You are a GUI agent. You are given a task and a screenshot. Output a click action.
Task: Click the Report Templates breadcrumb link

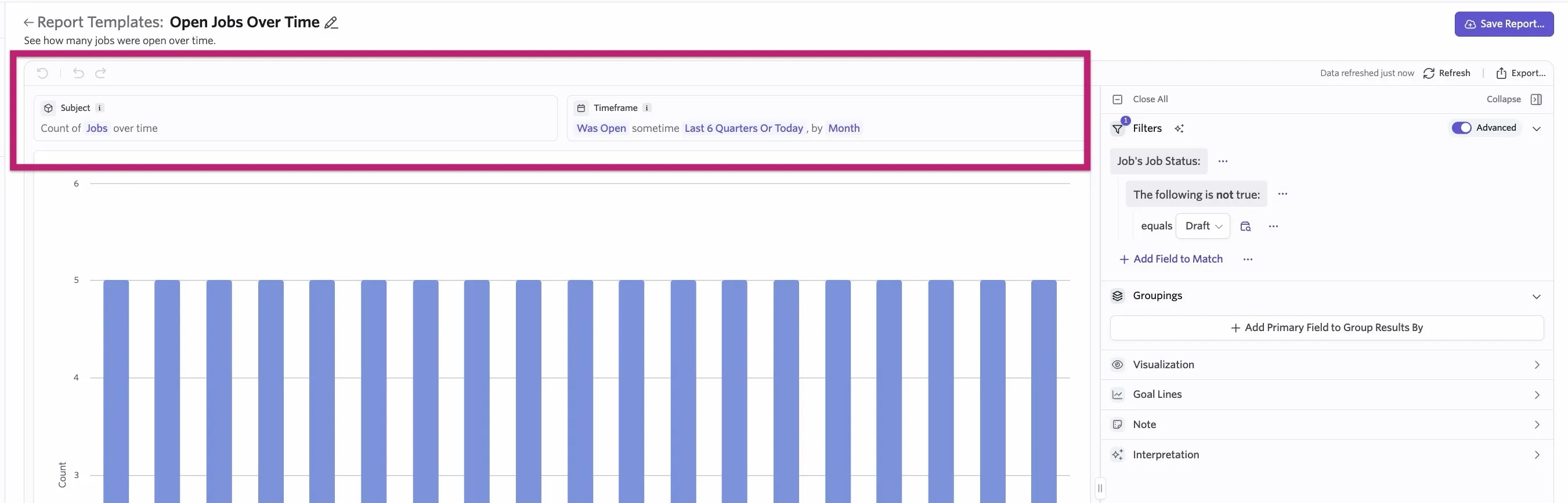[100, 23]
